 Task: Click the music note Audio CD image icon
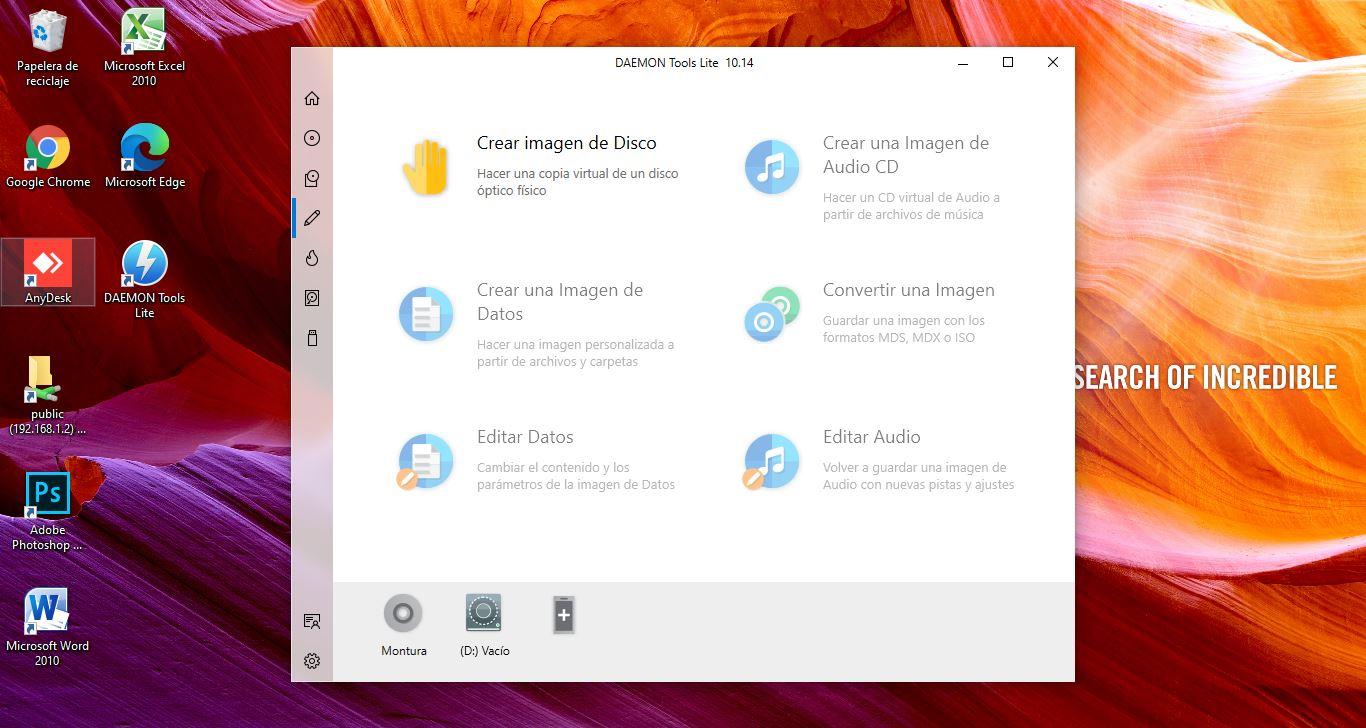pyautogui.click(x=772, y=167)
